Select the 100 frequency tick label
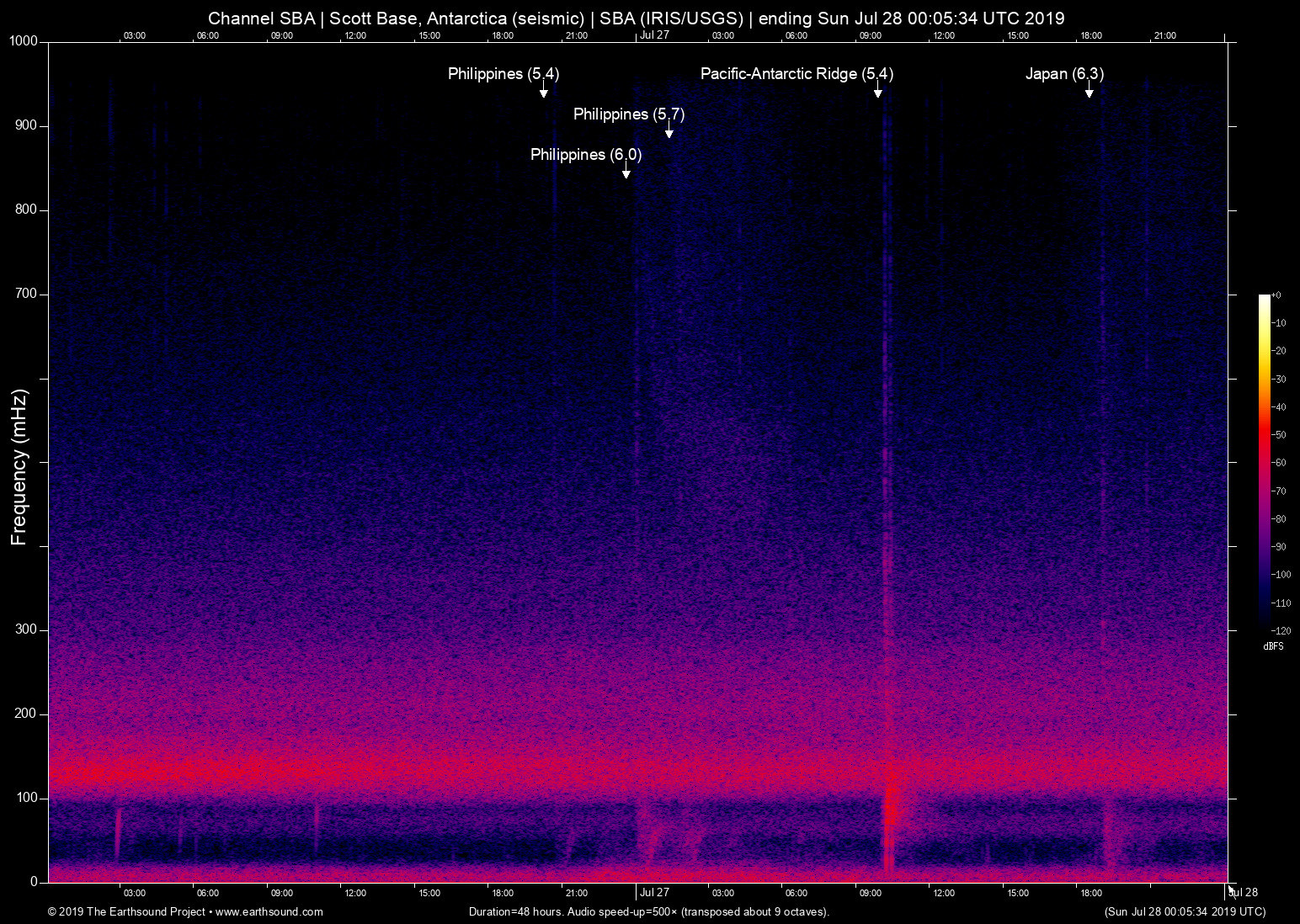The width and height of the screenshot is (1300, 924). coord(27,798)
